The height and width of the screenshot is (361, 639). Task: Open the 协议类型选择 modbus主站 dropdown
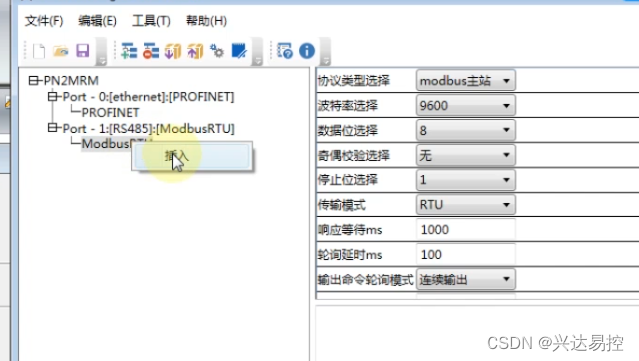click(x=465, y=81)
